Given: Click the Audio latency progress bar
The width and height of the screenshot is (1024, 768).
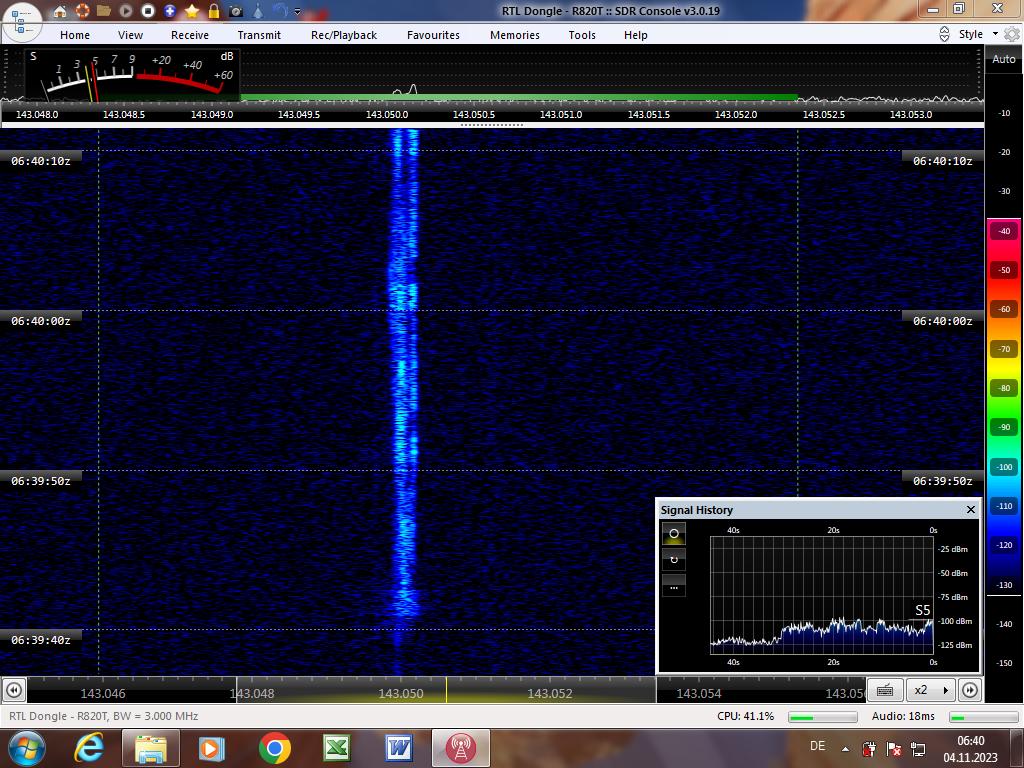Looking at the screenshot, I should [x=984, y=716].
